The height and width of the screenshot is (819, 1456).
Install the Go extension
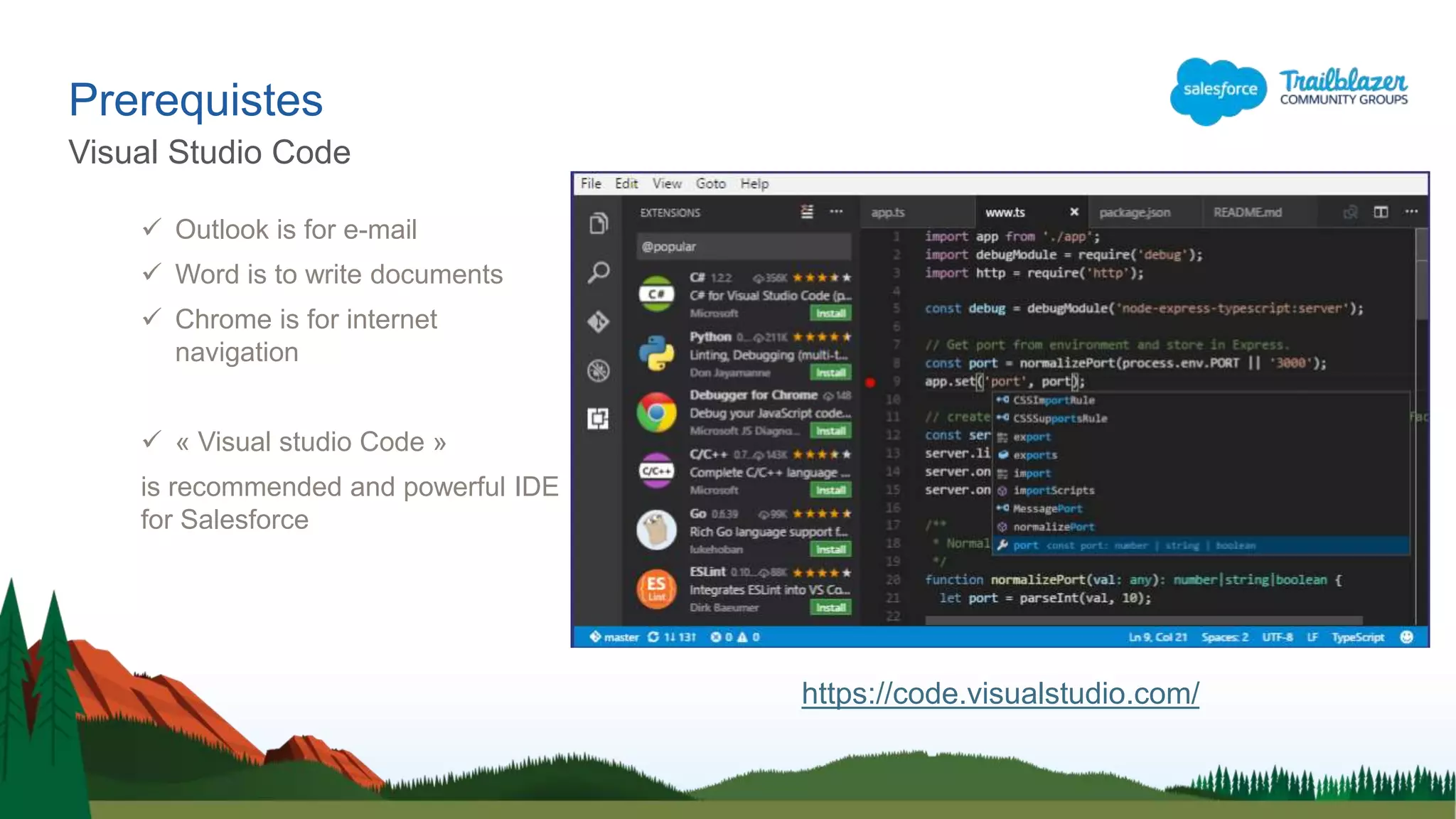[x=830, y=549]
